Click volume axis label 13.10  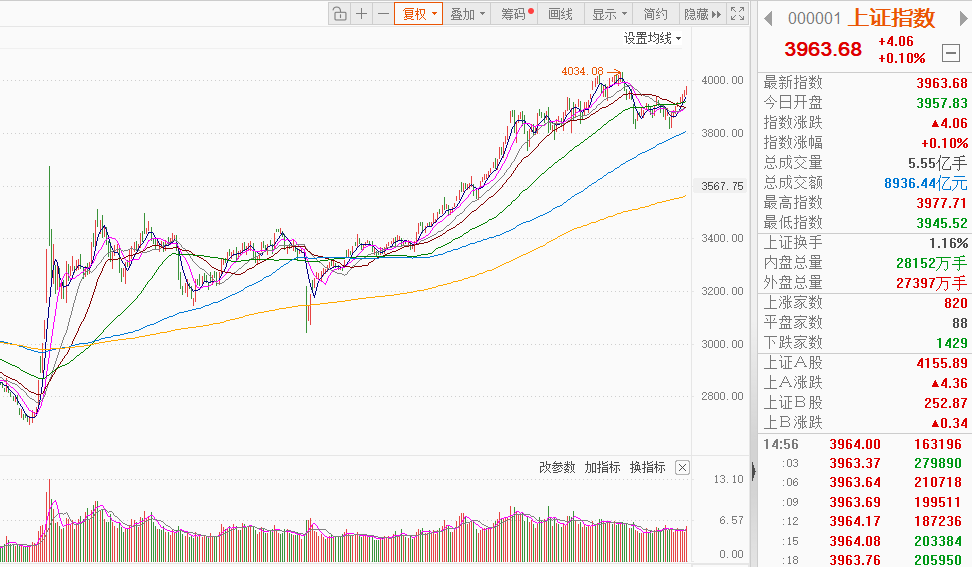pyautogui.click(x=728, y=479)
